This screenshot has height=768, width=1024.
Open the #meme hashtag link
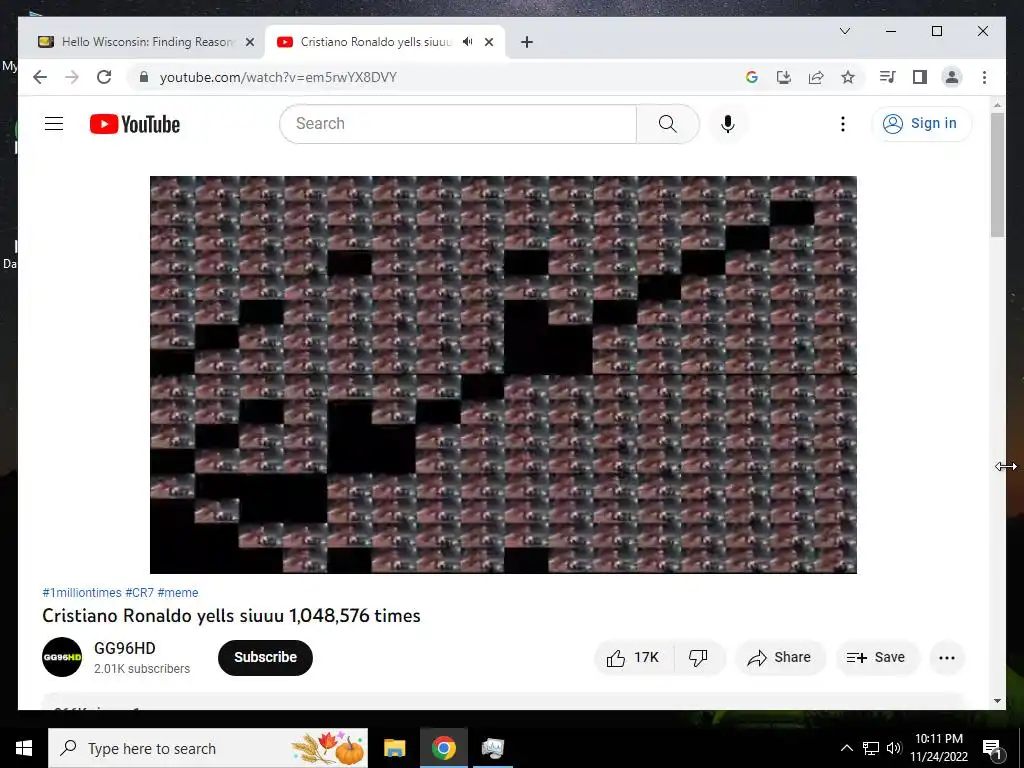pos(178,592)
